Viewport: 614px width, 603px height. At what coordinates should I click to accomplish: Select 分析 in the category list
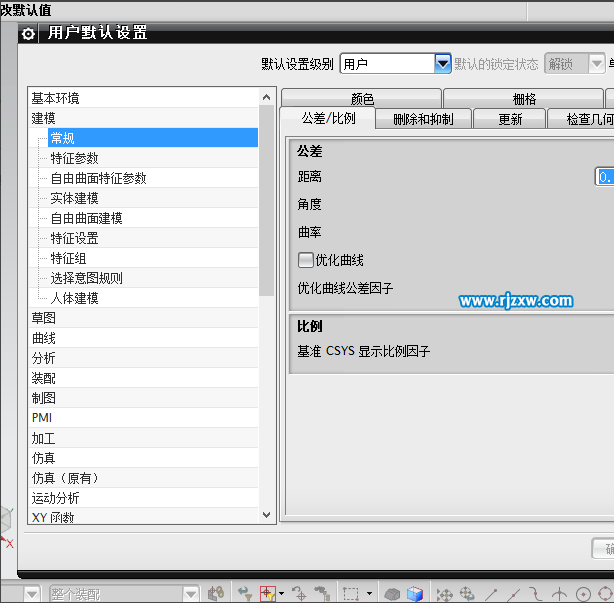(x=143, y=358)
